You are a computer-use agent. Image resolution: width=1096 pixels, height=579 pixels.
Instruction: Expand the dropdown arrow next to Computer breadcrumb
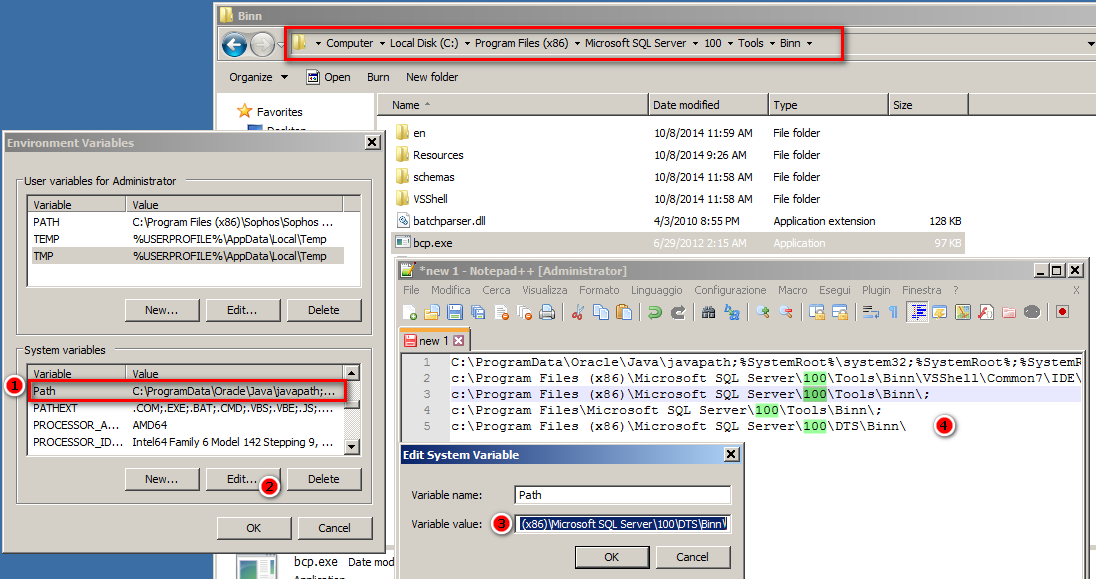click(382, 43)
